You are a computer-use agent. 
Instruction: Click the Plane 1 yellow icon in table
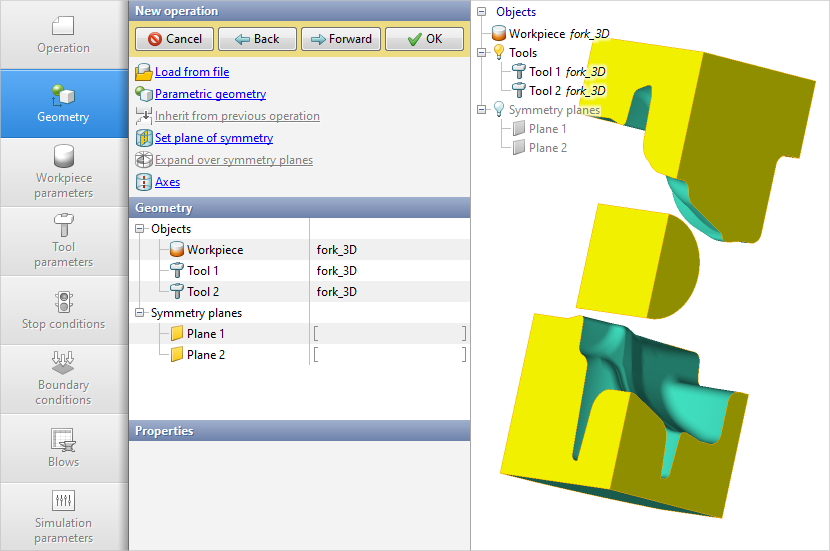pyautogui.click(x=177, y=334)
